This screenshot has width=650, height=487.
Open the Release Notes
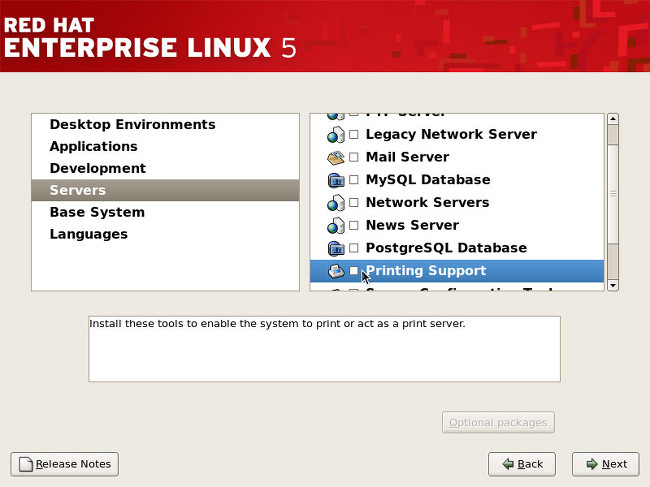pyautogui.click(x=65, y=464)
